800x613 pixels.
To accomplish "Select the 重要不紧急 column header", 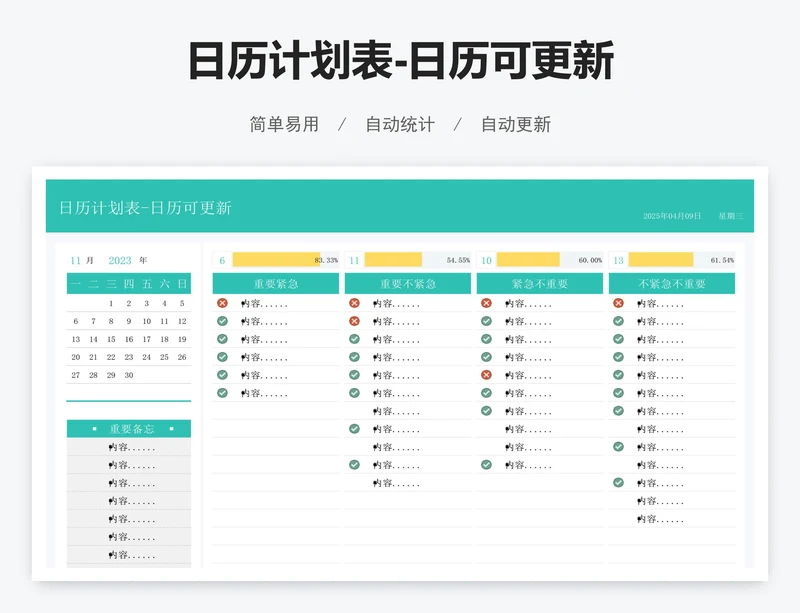I will point(408,283).
